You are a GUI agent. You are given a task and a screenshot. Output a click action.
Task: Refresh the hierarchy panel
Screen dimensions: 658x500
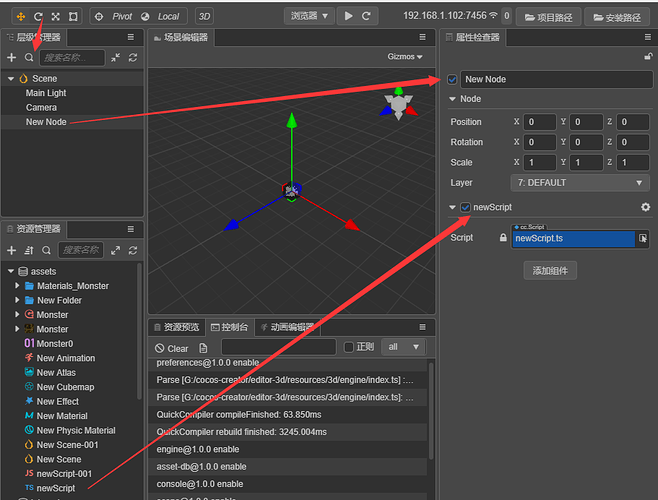tap(133, 58)
